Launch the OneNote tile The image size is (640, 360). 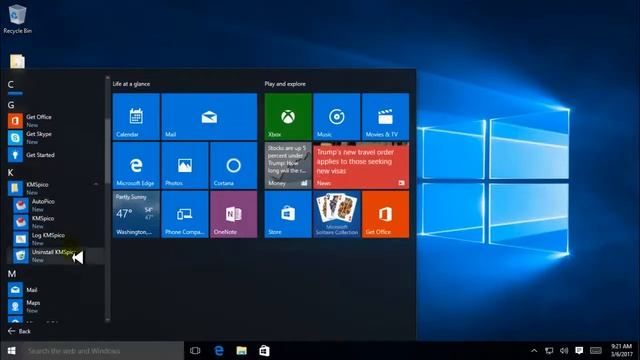(x=233, y=214)
